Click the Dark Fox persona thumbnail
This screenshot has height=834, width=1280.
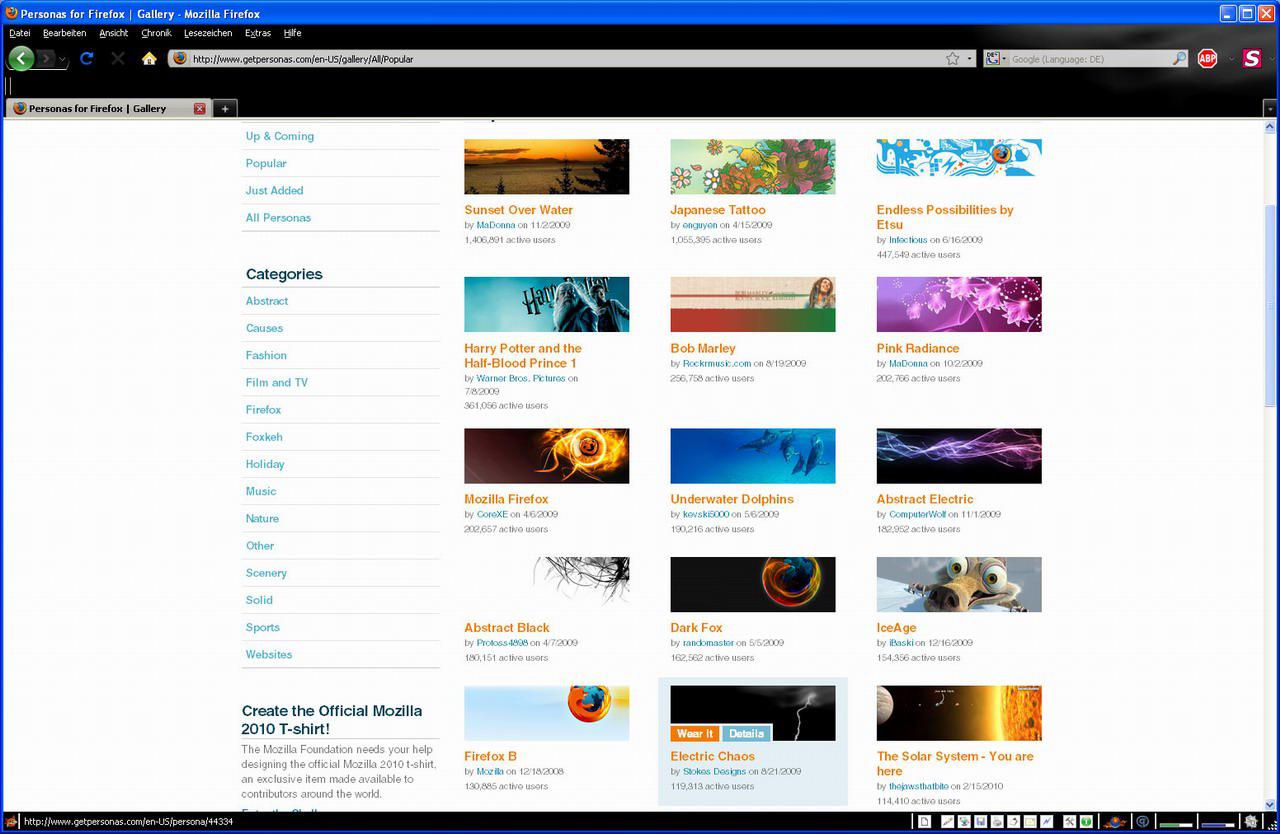click(x=753, y=584)
